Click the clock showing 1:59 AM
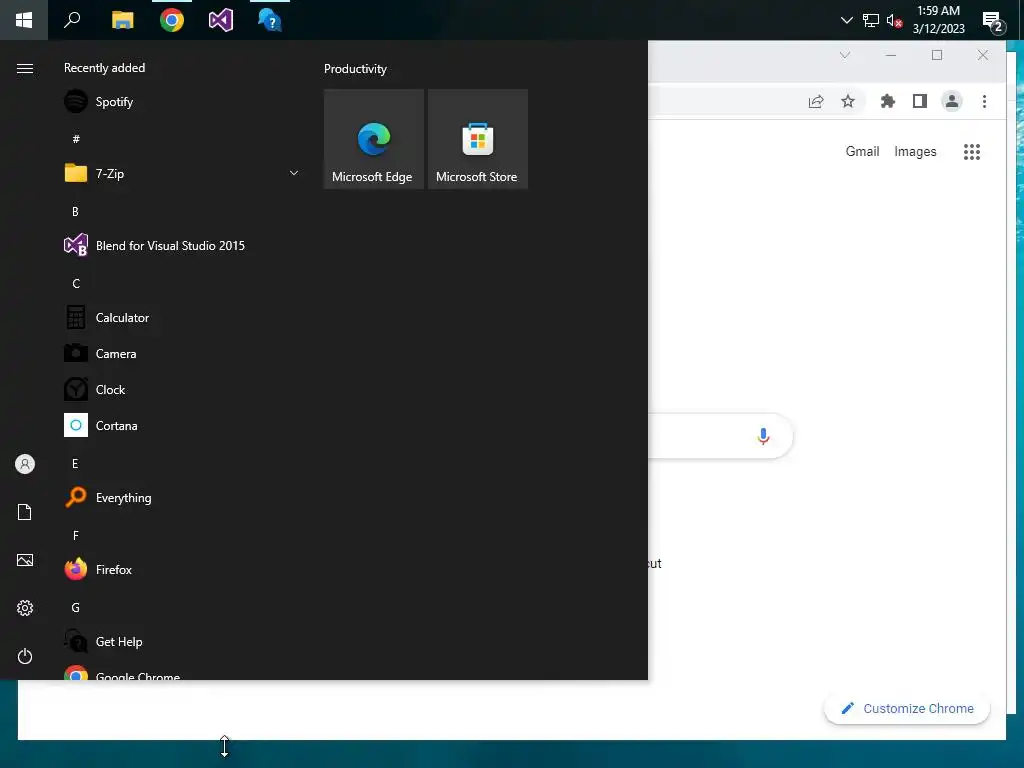1024x768 pixels. [x=938, y=20]
